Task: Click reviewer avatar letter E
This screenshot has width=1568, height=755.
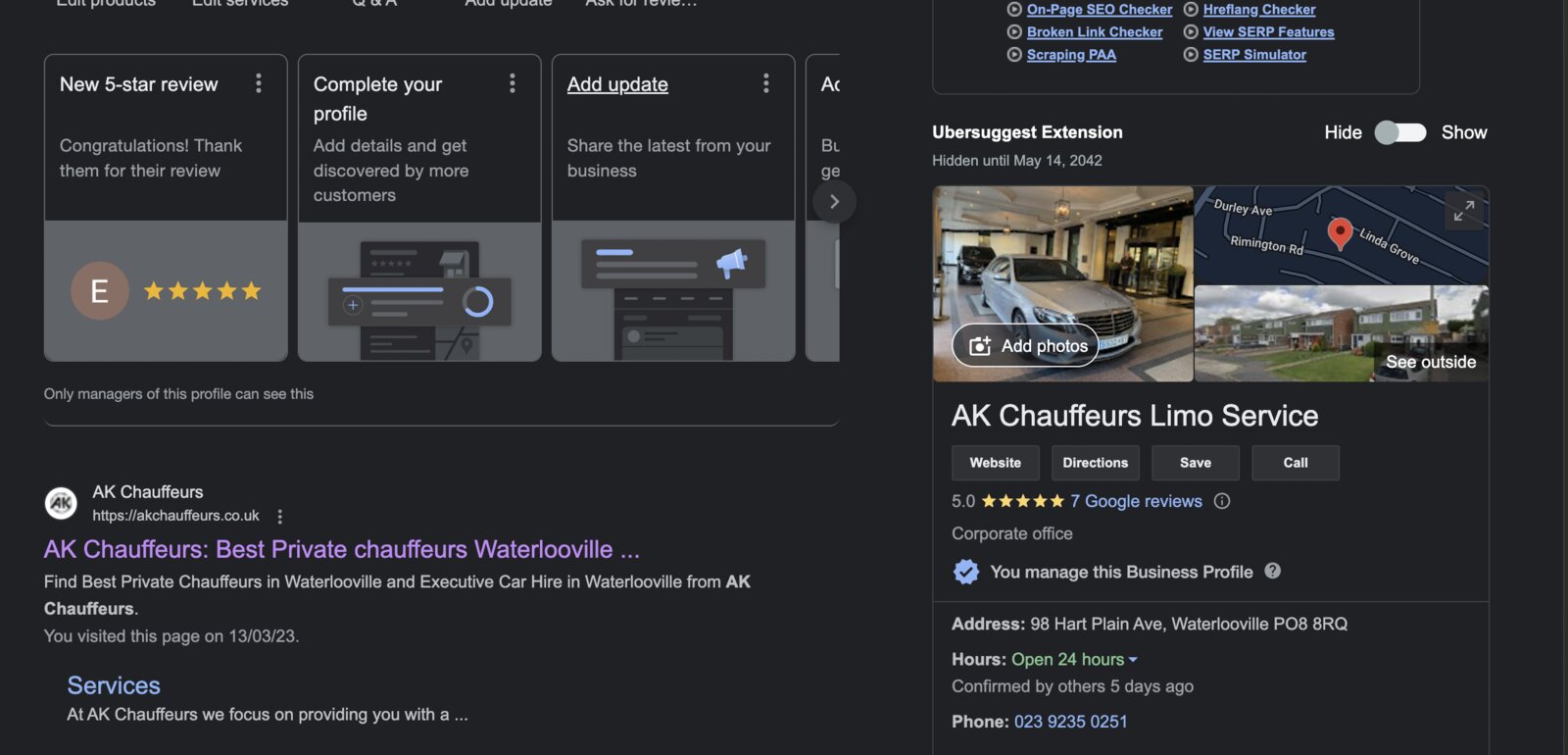Action: (x=100, y=290)
